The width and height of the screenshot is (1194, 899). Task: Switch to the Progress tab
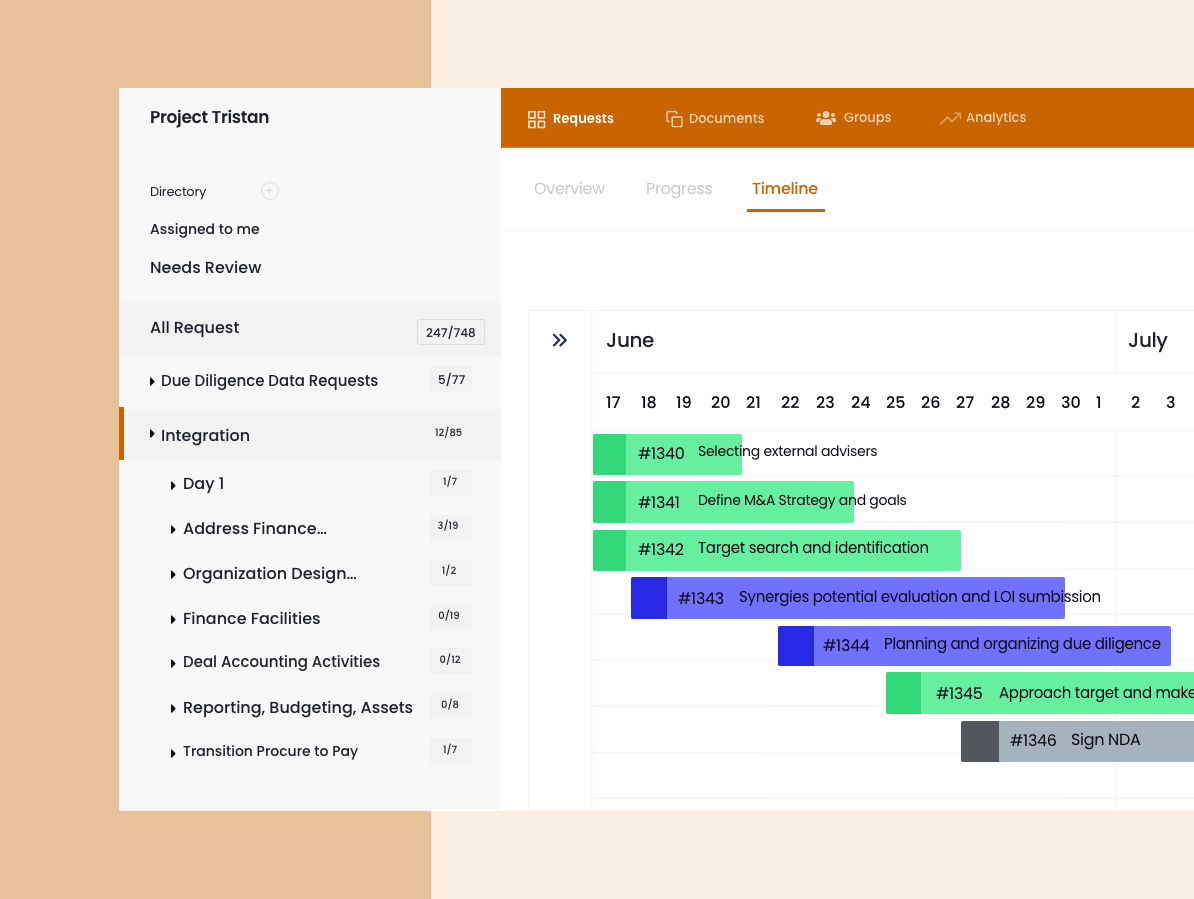678,189
